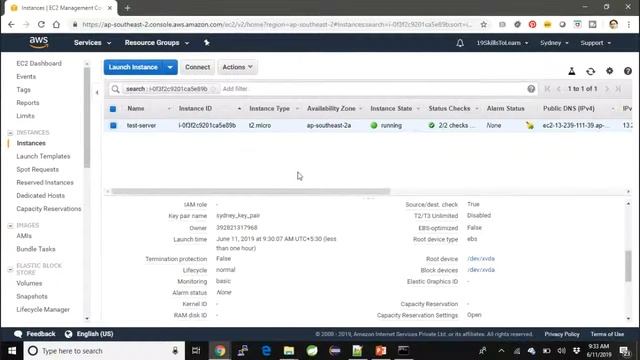Toggle the test-server row checkbox
The image size is (640, 360).
tap(113, 125)
